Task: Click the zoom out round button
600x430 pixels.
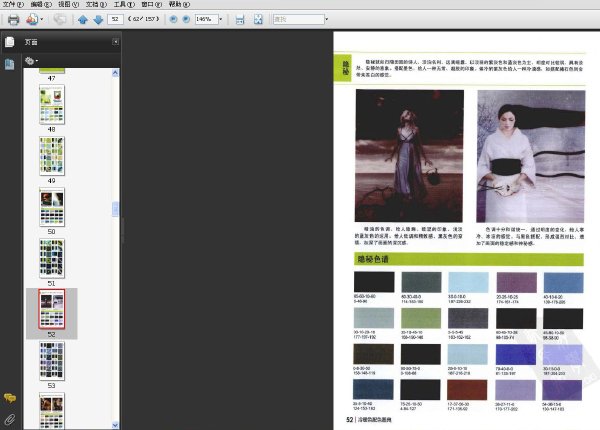Action: (x=173, y=19)
